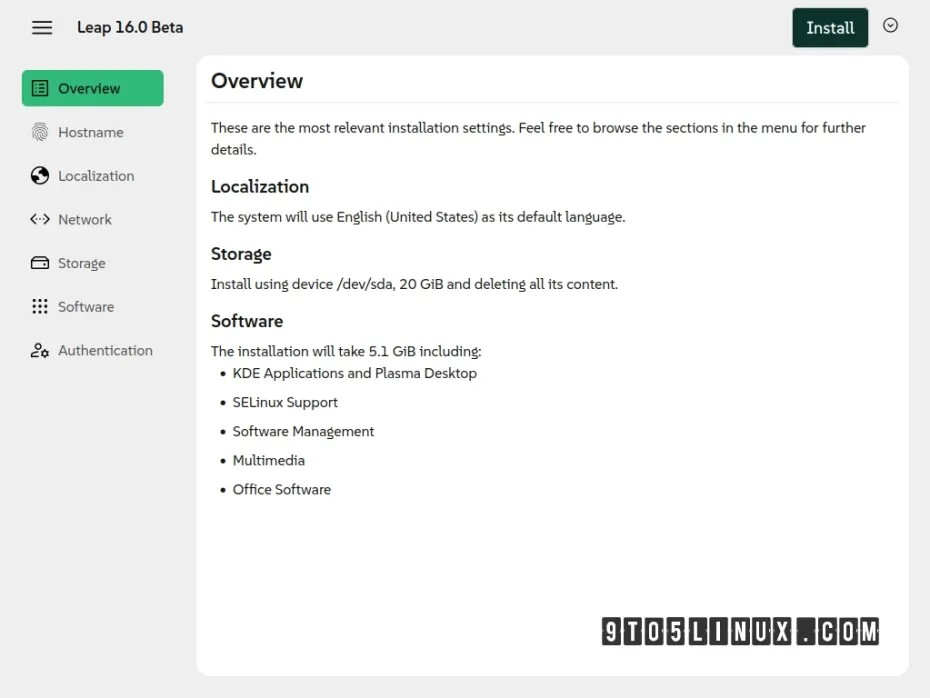Click the Leap 16.0 Beta title
This screenshot has width=930, height=698.
click(130, 27)
